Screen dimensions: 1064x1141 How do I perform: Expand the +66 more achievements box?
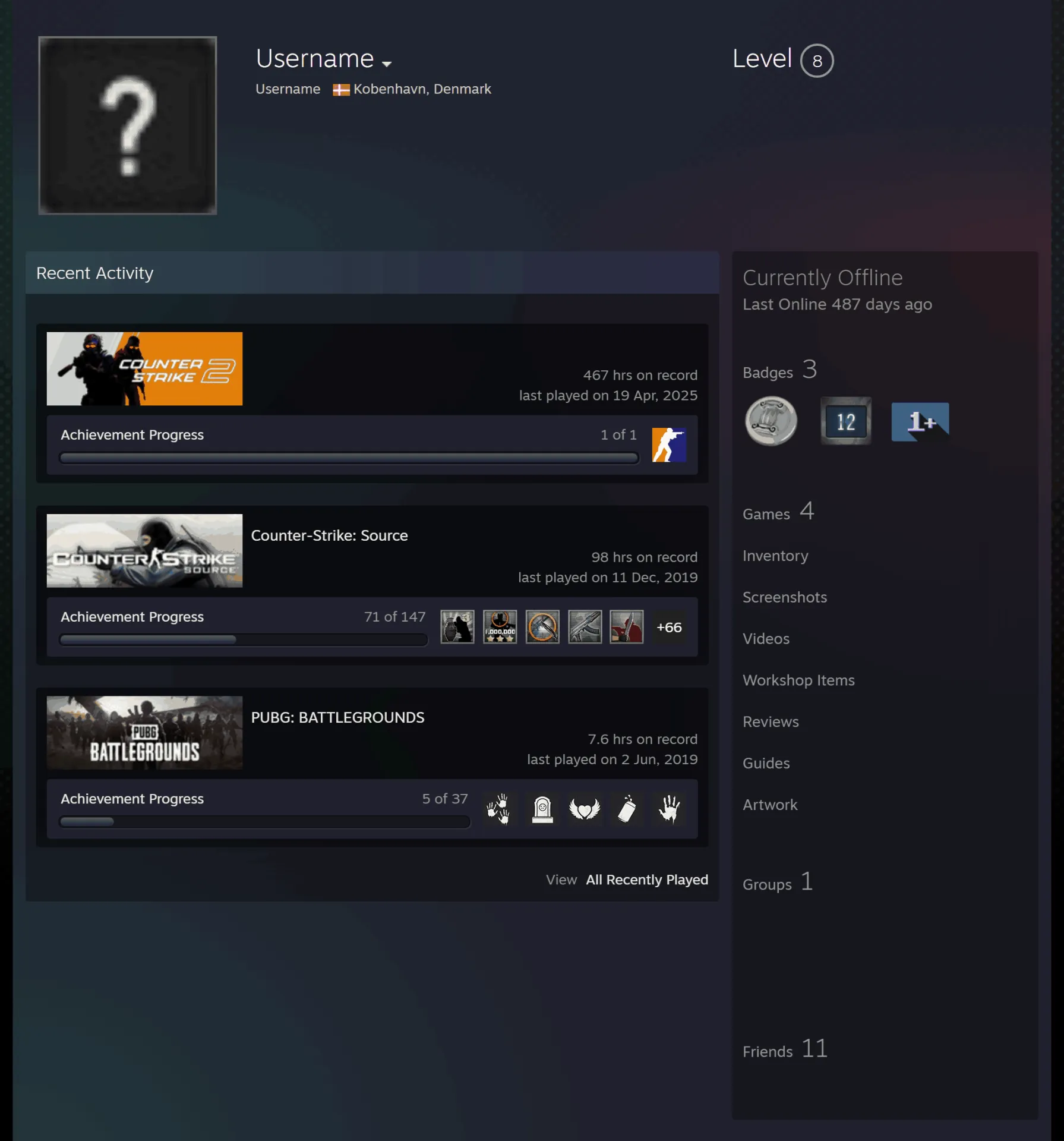click(x=669, y=627)
